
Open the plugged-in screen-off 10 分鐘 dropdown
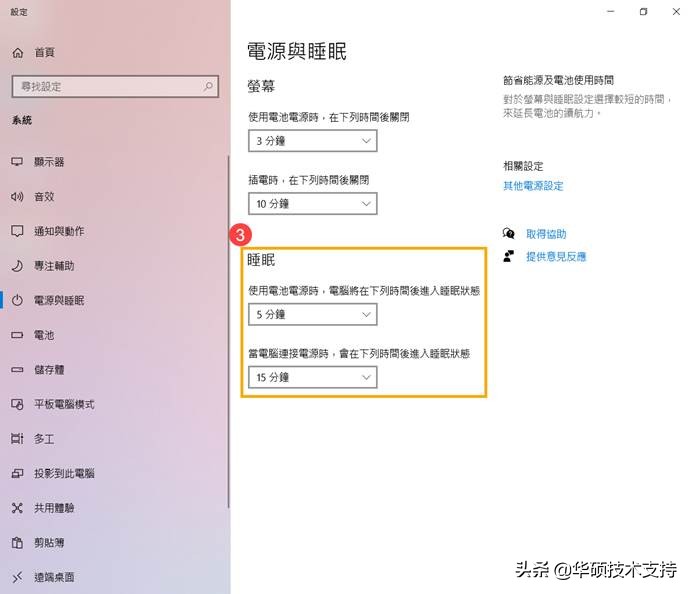[x=312, y=203]
